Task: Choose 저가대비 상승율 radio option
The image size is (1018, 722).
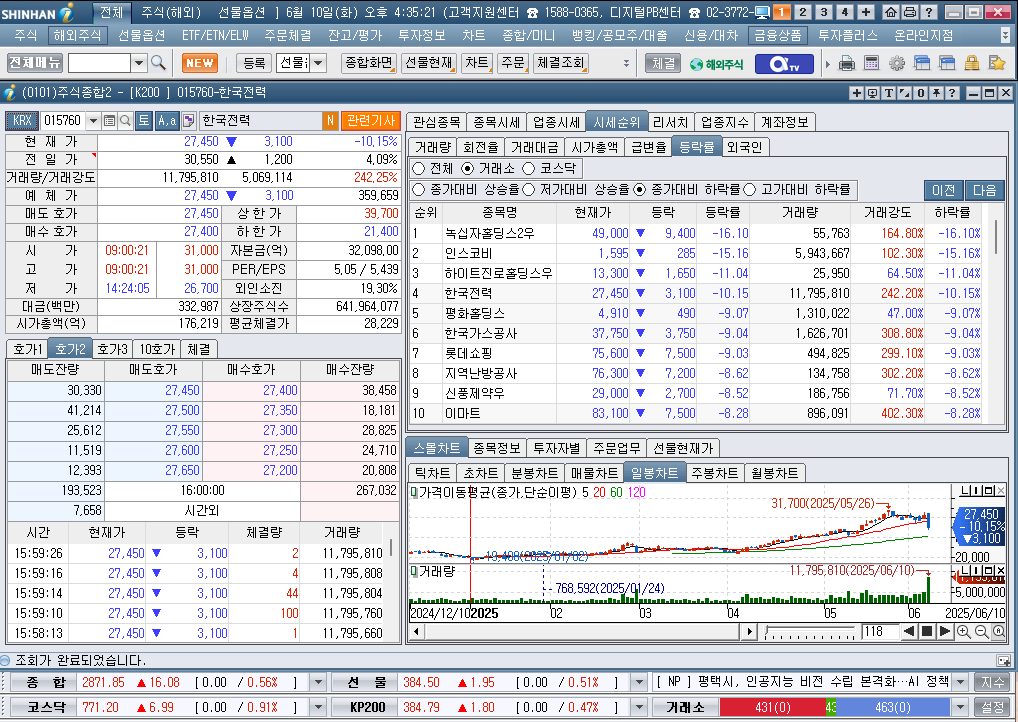Action: [x=528, y=190]
